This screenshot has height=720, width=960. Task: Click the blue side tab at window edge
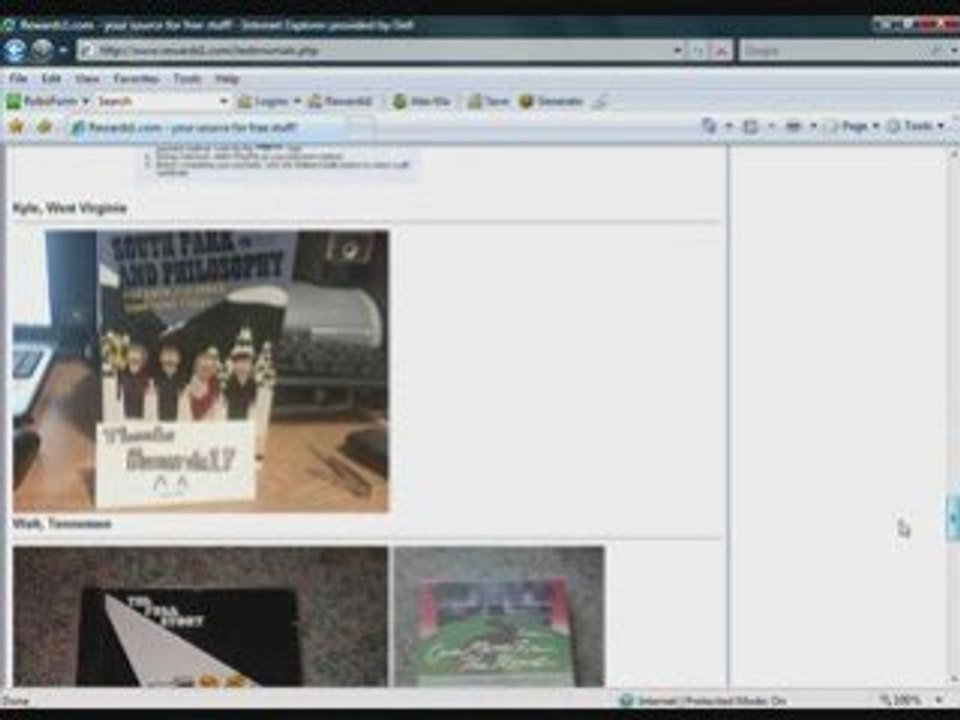954,519
